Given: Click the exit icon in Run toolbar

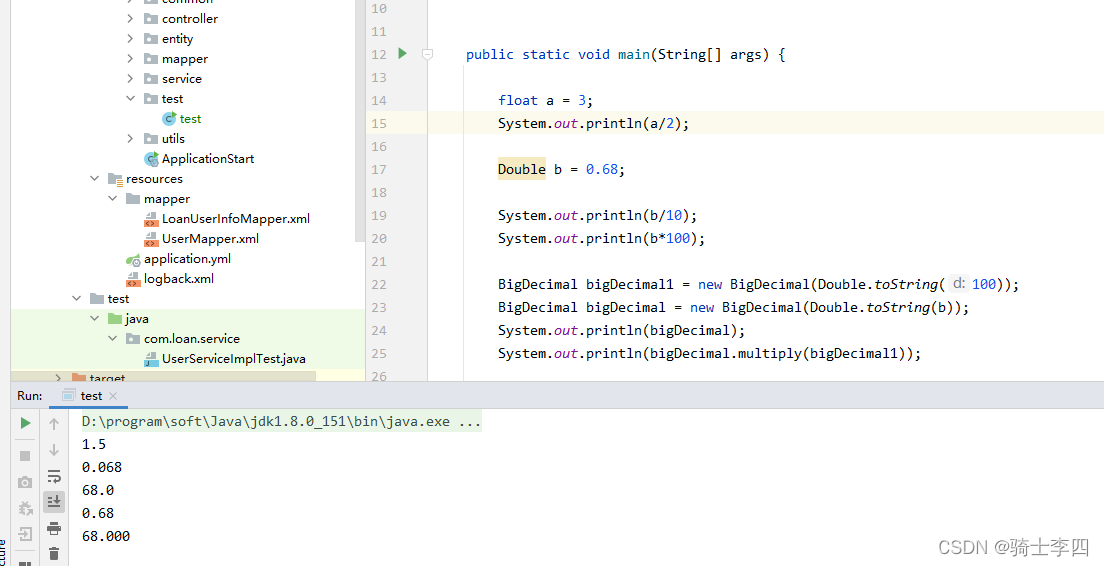Looking at the screenshot, I should pos(25,534).
